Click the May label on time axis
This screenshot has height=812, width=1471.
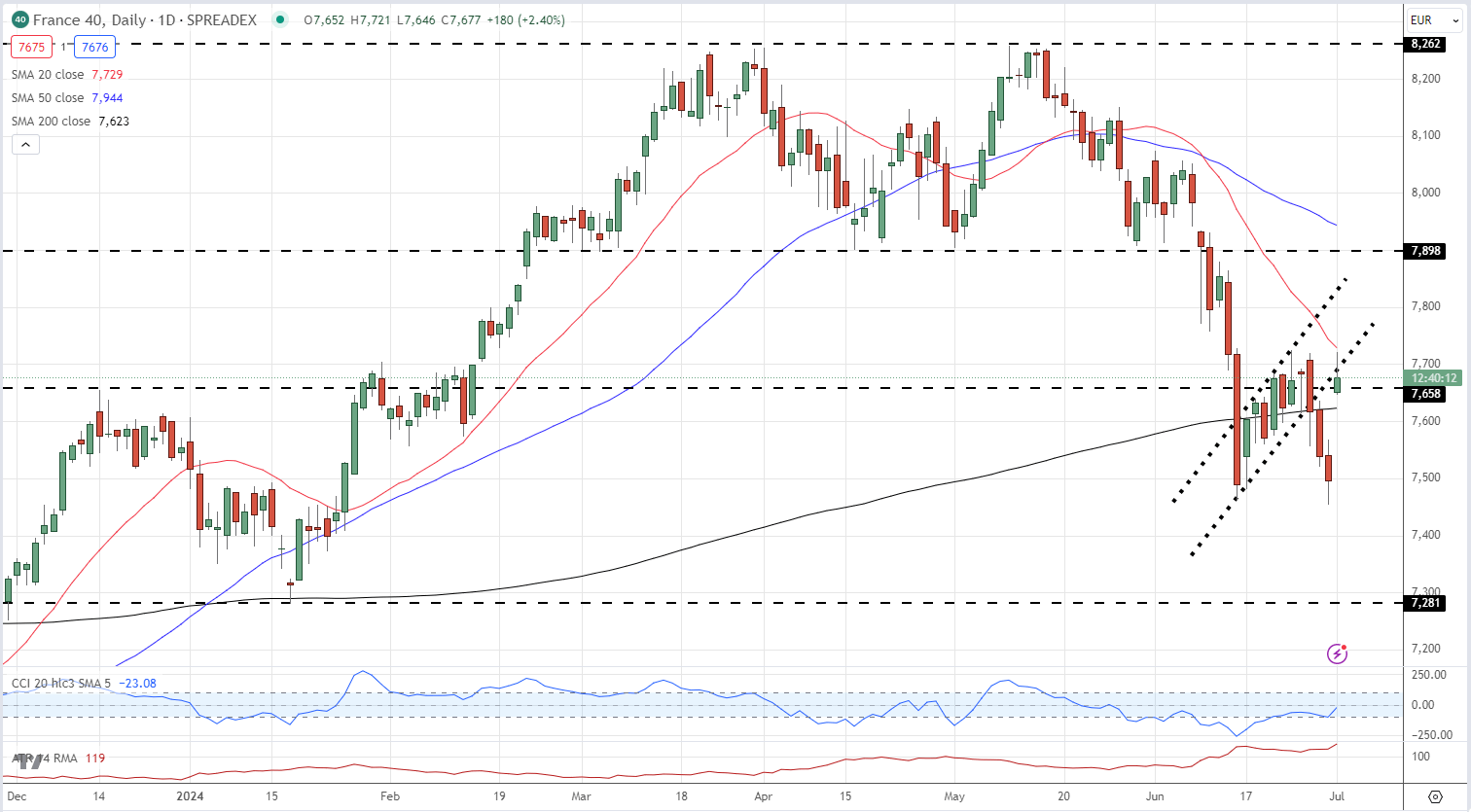(955, 795)
